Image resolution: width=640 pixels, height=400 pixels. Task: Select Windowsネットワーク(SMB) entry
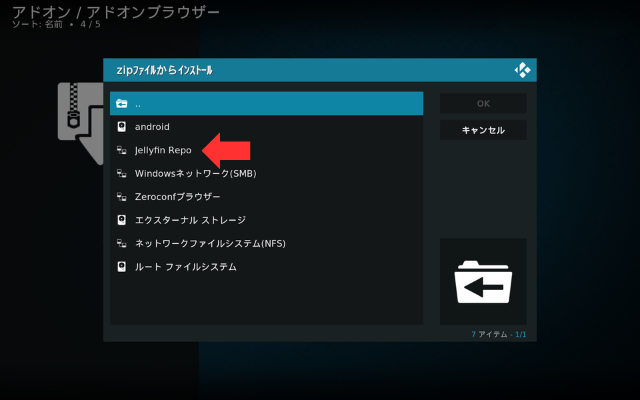pos(195,174)
